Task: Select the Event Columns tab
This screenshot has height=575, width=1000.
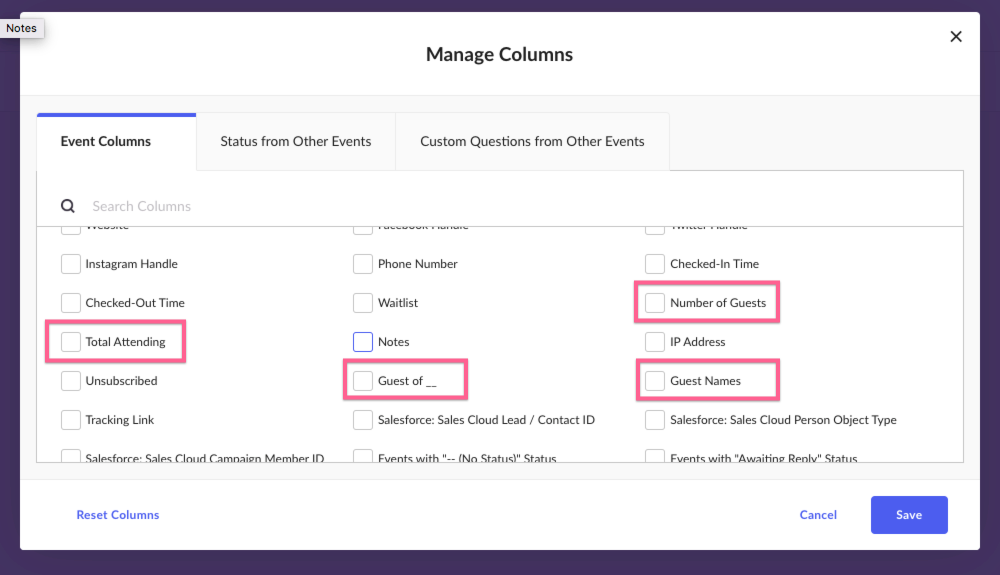Action: tap(106, 142)
